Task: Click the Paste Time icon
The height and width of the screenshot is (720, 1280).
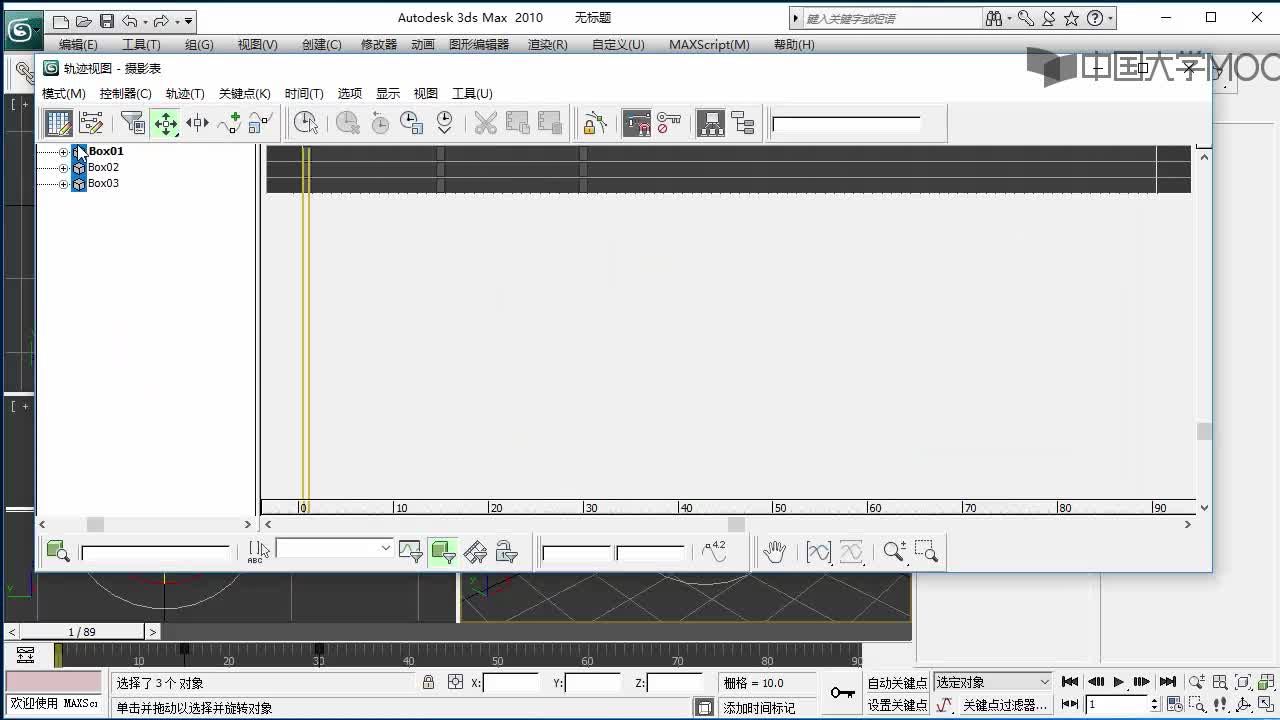Action: click(550, 123)
